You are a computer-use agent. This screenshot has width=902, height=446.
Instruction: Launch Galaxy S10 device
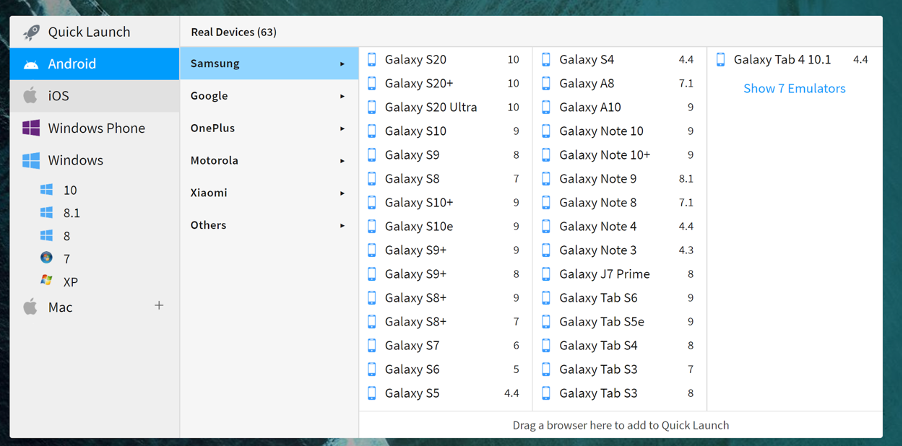click(x=444, y=131)
